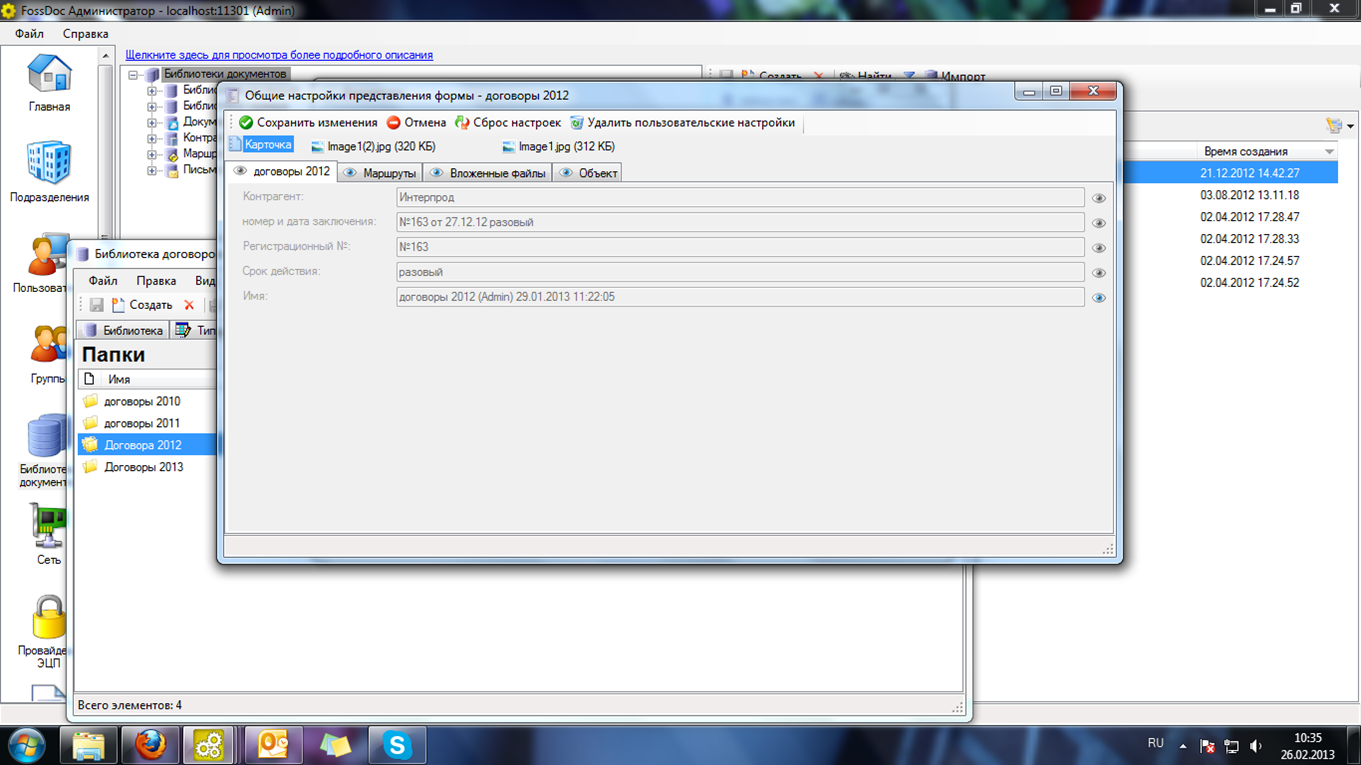The height and width of the screenshot is (765, 1361).
Task: Open Подразделения in the left sidebar
Action: tap(49, 171)
